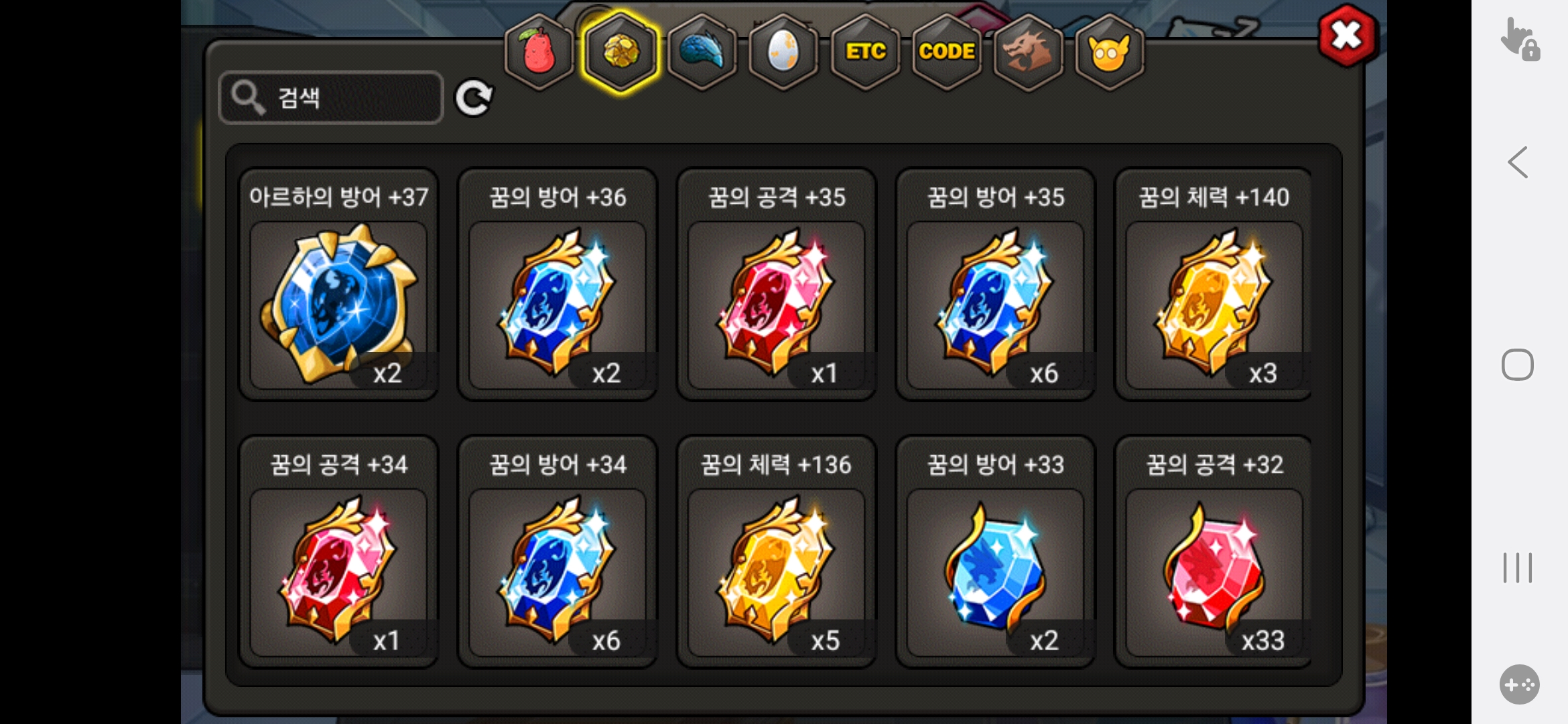Open the gamepad icon in sidebar
This screenshot has width=1568, height=724.
pos(1519,684)
